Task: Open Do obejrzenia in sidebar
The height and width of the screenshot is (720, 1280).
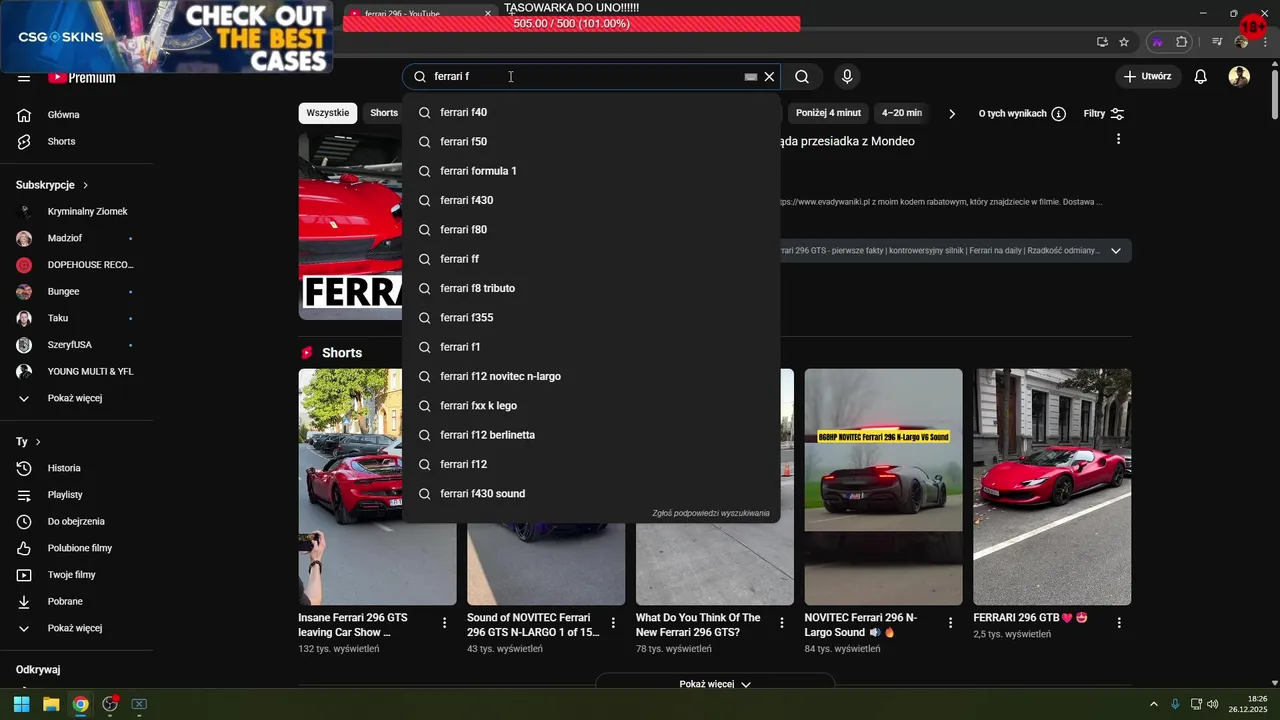Action: point(76,522)
